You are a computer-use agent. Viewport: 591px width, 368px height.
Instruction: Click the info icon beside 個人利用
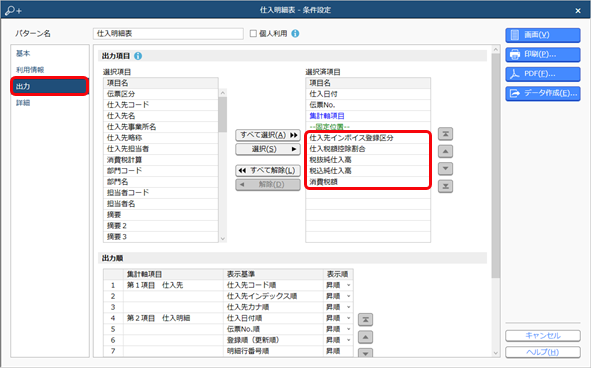(296, 34)
